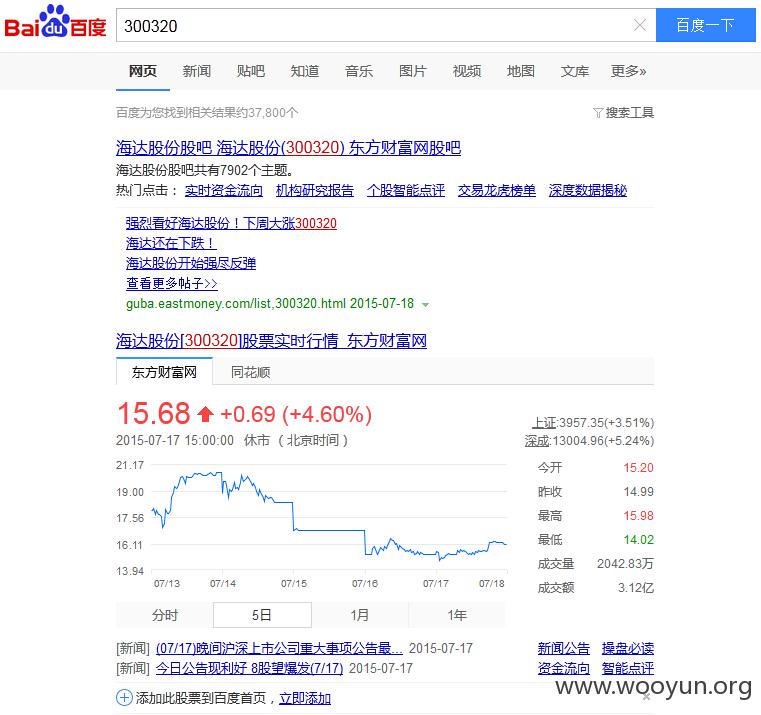
Task: Click the 成交额 value 3.12亿
Action: (x=636, y=588)
